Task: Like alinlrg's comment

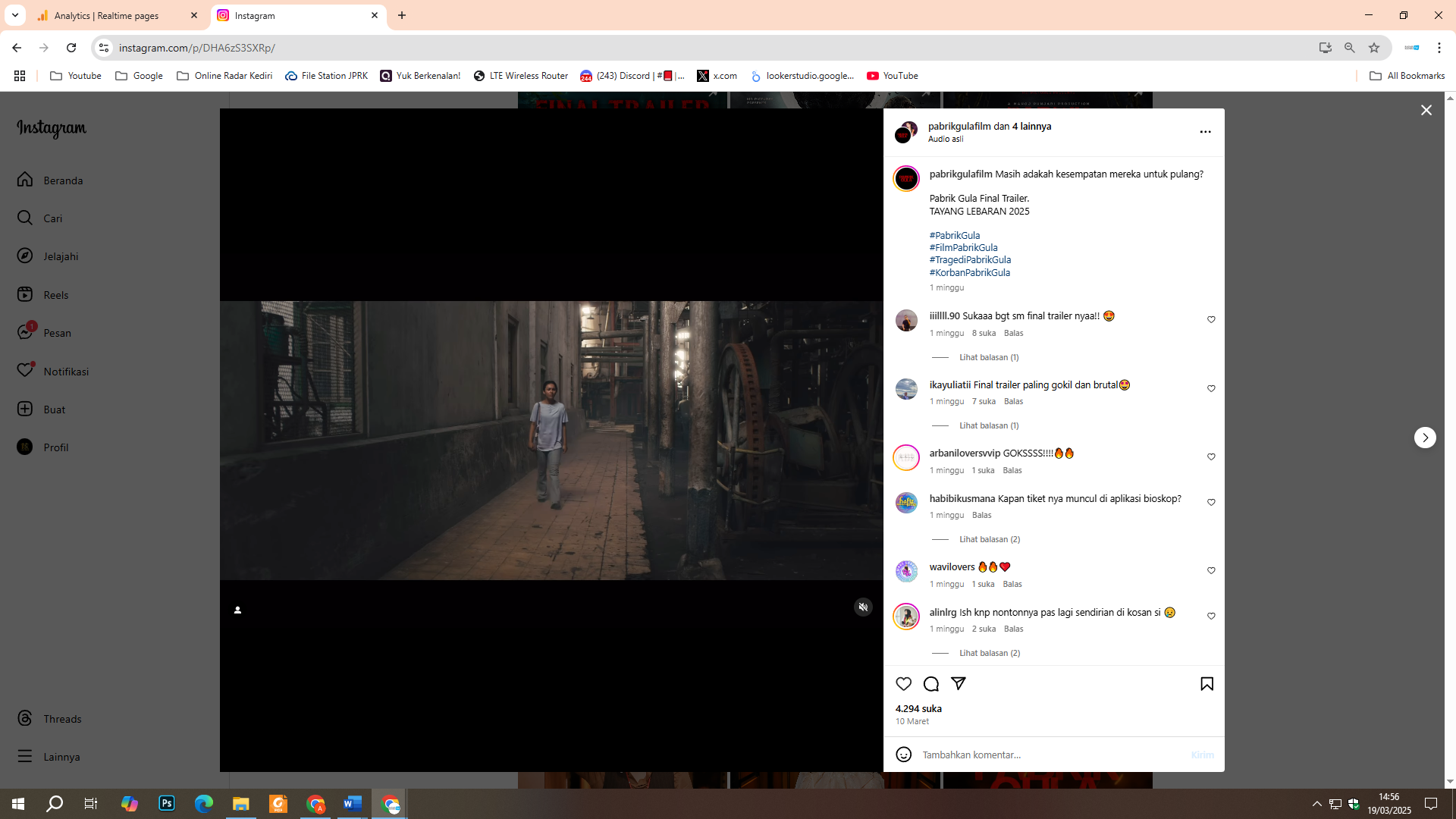Action: [1211, 616]
